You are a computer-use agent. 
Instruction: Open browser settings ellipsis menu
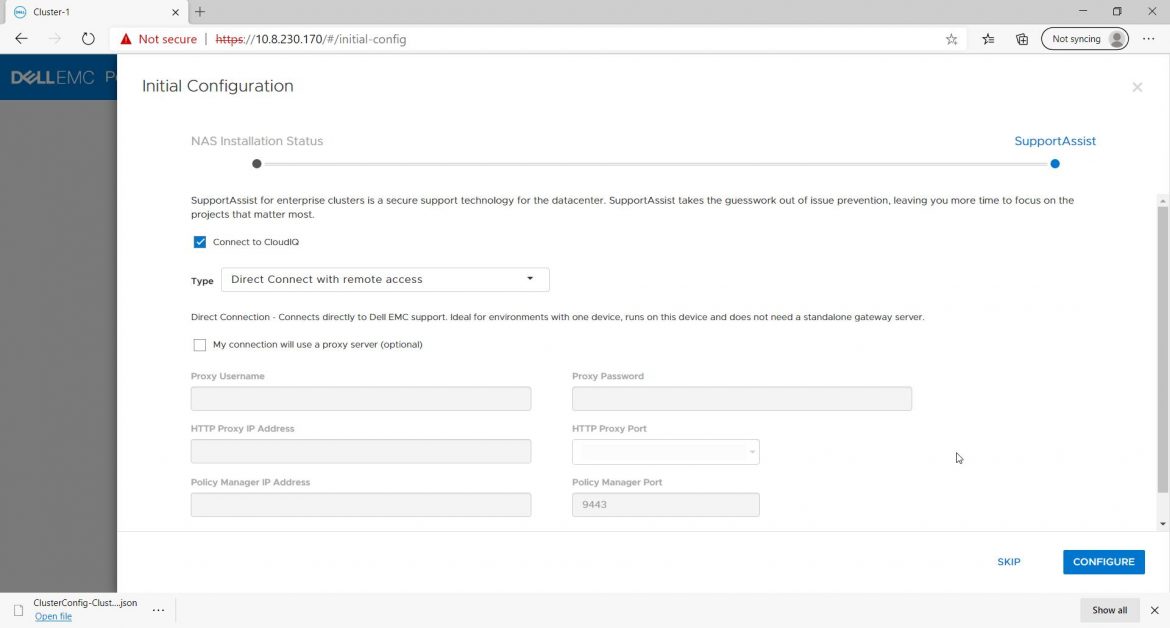(1148, 39)
